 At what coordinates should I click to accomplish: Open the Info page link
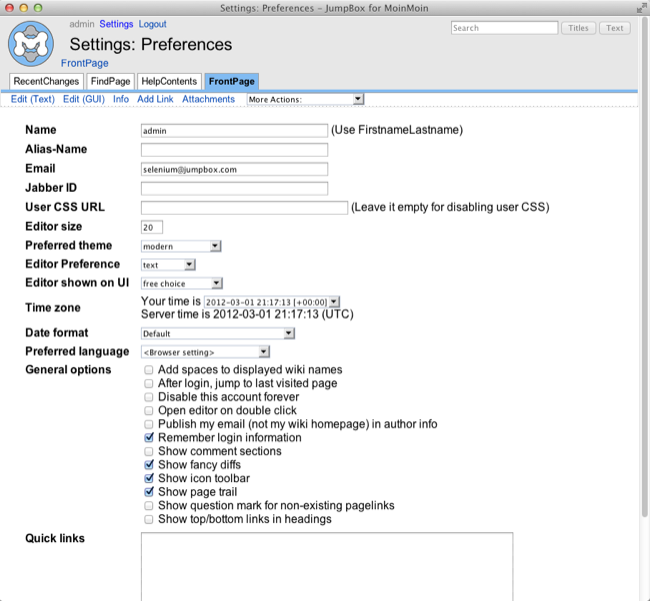(121, 99)
